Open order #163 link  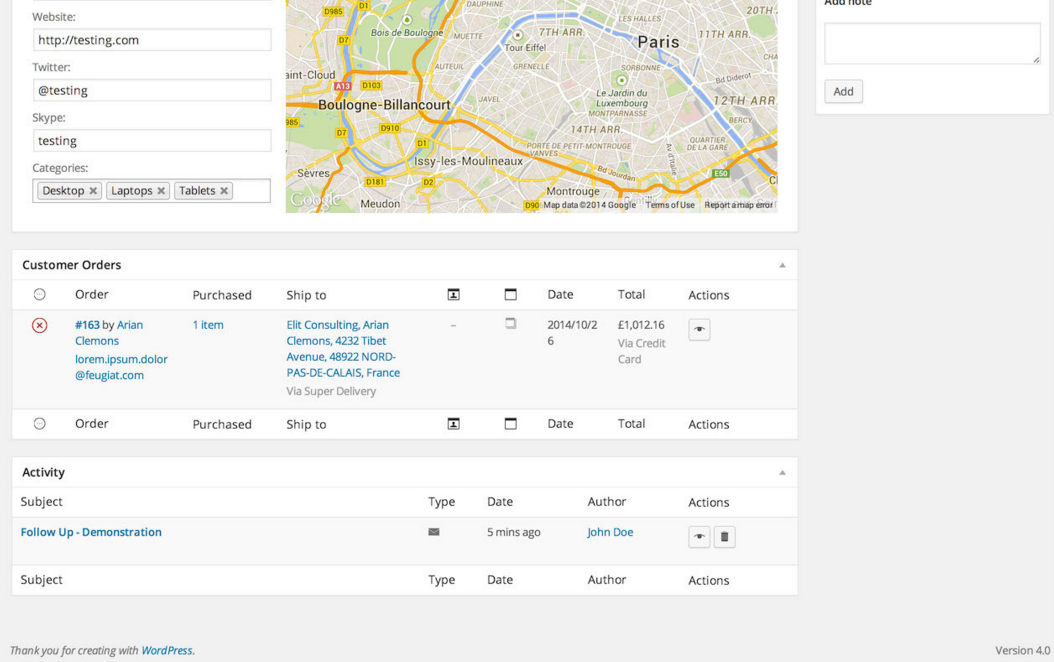(87, 325)
